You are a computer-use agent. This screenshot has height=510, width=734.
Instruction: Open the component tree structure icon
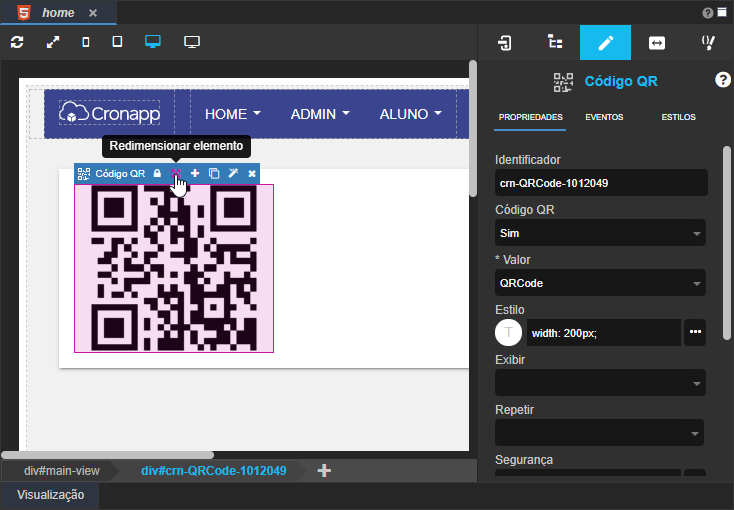click(555, 42)
